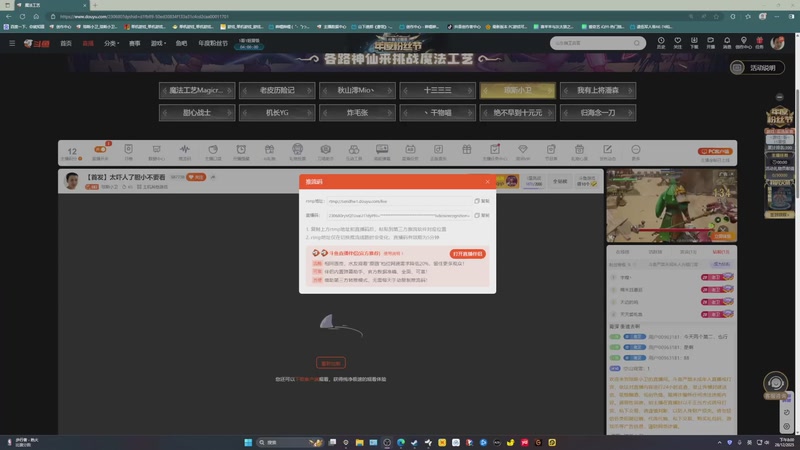Open File Explorer from the taskbar
This screenshot has height=450, width=800.
[x=360, y=442]
